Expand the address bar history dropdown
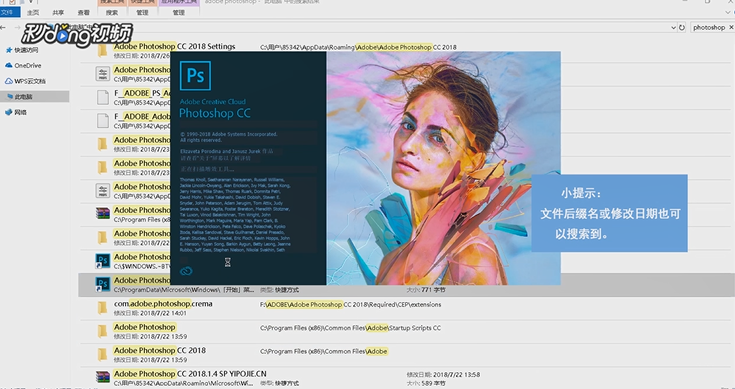Image resolution: width=735 pixels, height=389 pixels. (x=674, y=28)
